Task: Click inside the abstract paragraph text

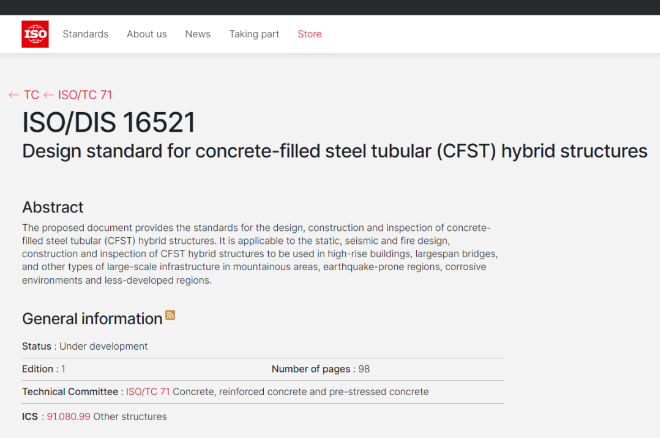Action: tap(260, 254)
